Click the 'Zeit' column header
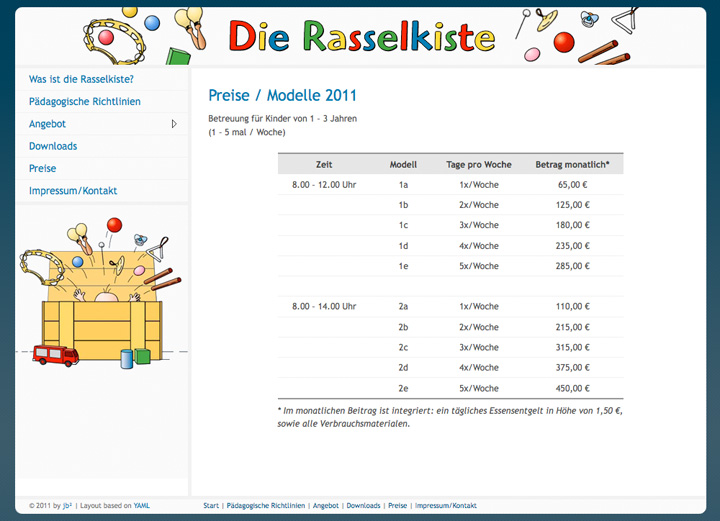Viewport: 720px width, 521px height. (x=324, y=164)
